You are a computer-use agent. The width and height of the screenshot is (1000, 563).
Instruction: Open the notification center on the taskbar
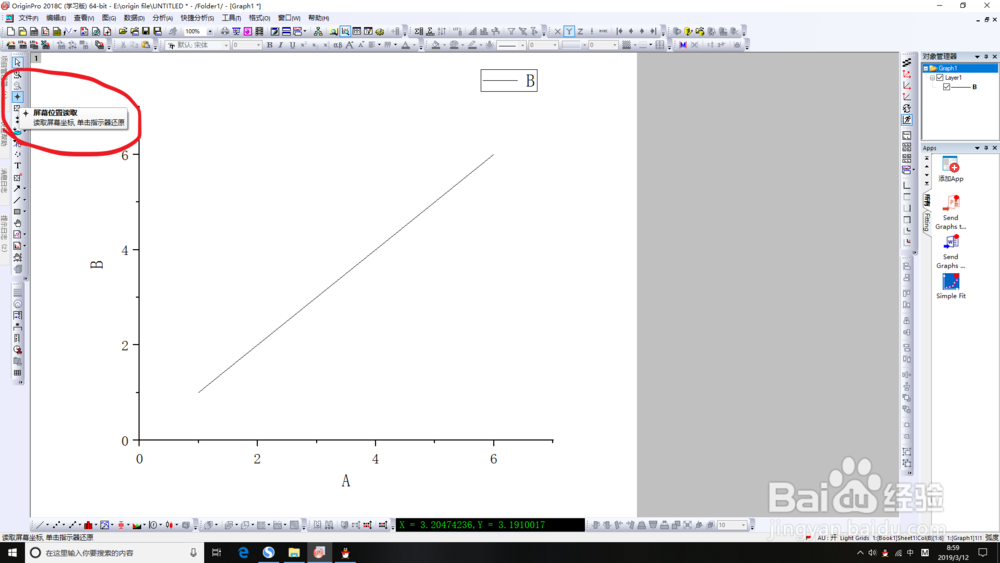983,552
